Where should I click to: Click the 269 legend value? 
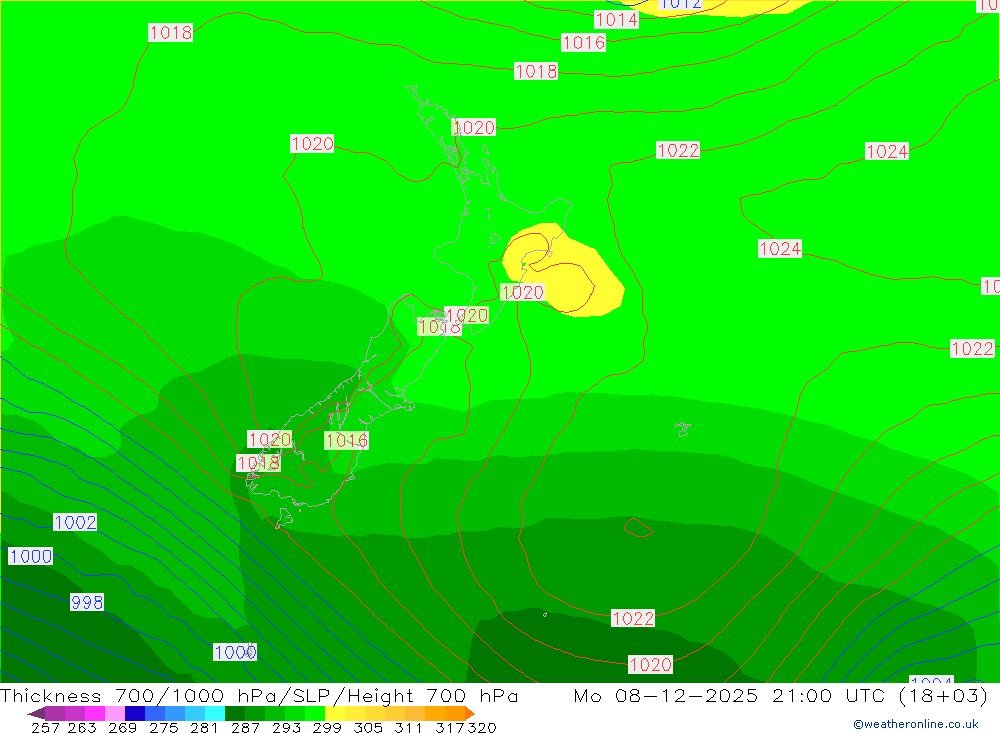tap(122, 728)
